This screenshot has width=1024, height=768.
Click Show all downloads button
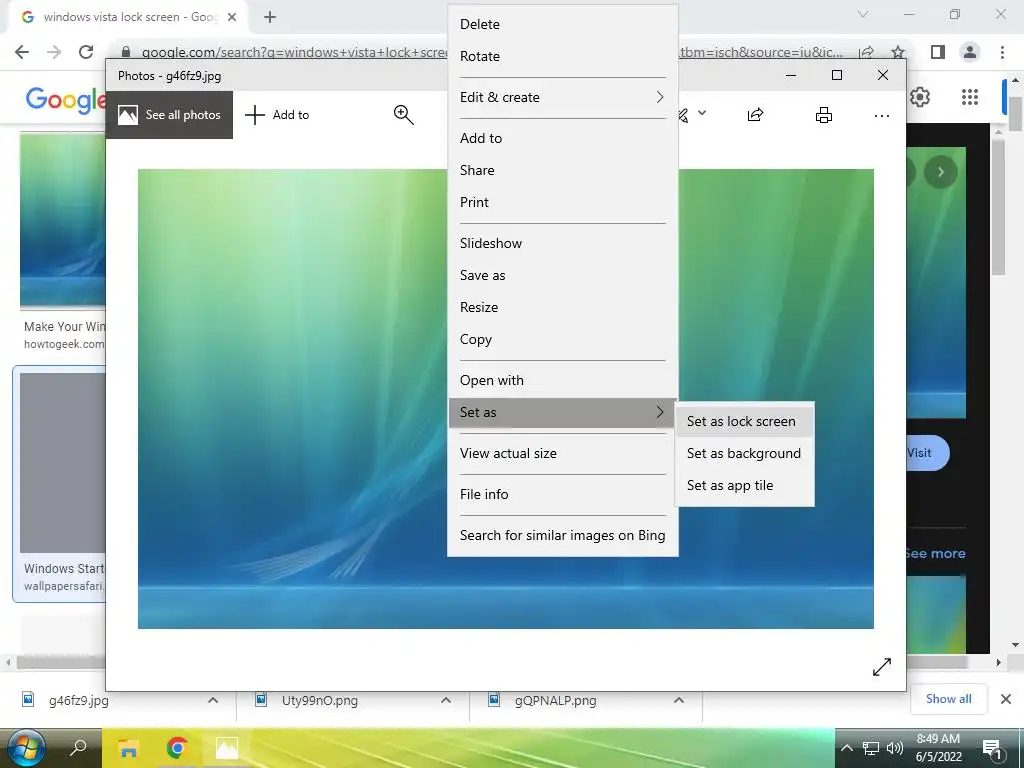948,699
